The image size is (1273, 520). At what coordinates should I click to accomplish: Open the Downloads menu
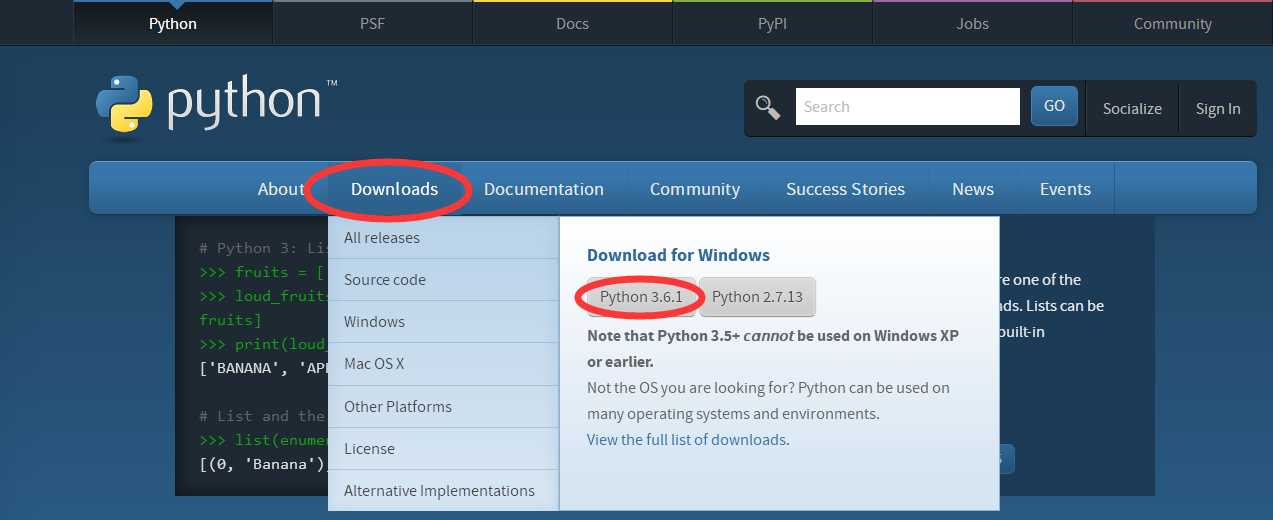(394, 189)
